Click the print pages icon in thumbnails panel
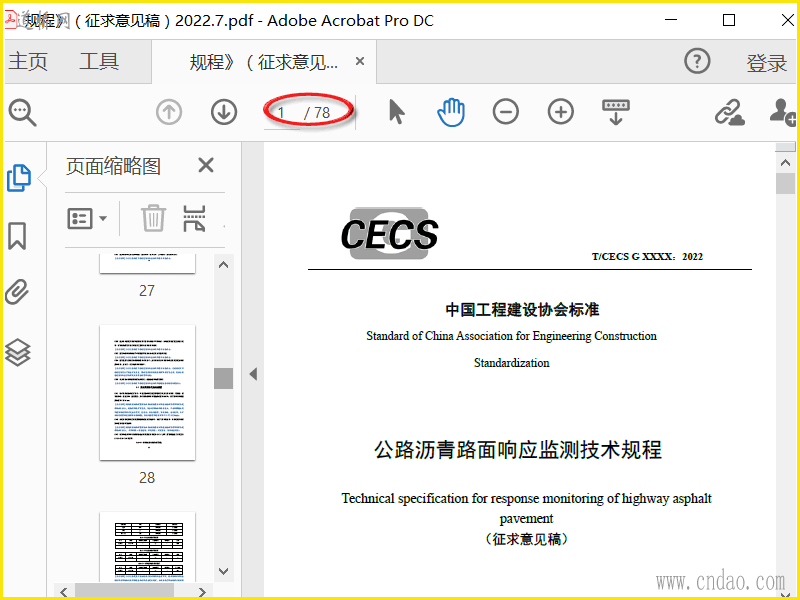 pos(194,218)
